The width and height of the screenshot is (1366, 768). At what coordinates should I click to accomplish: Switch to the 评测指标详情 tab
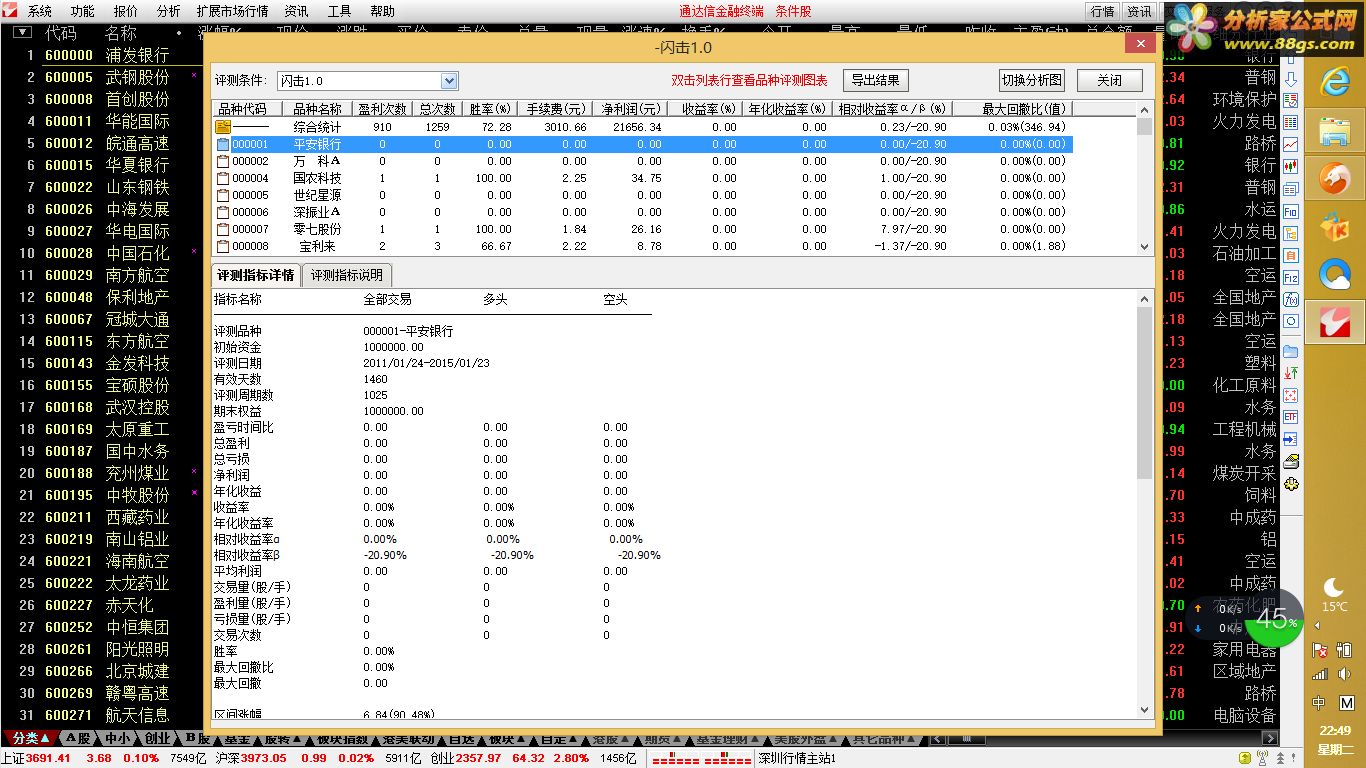pos(256,275)
